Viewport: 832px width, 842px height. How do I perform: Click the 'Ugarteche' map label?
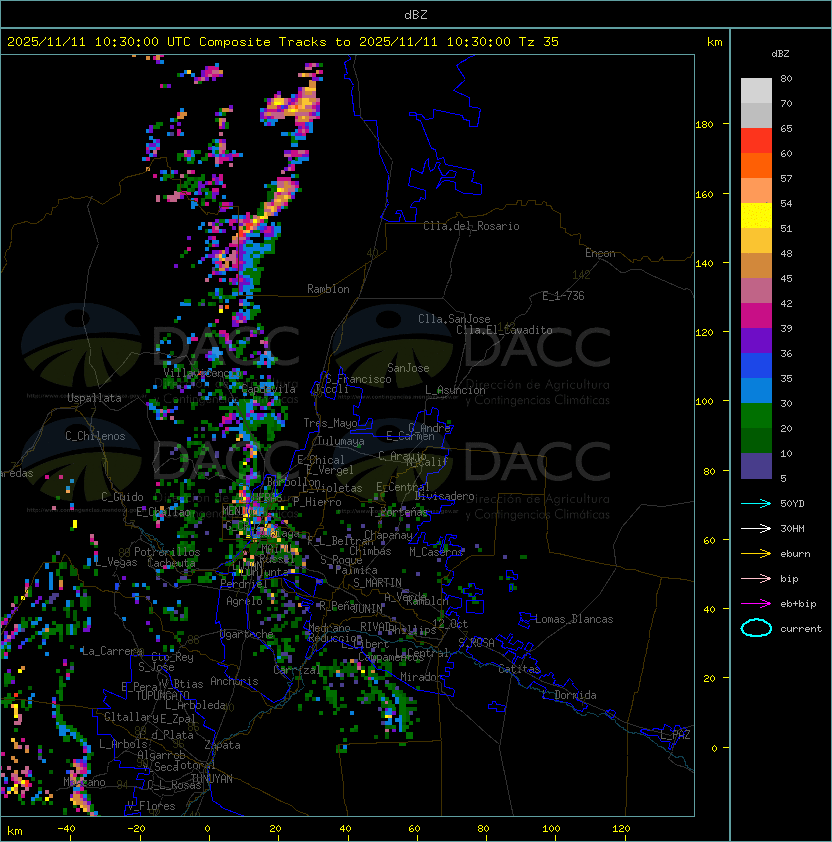pos(247,635)
